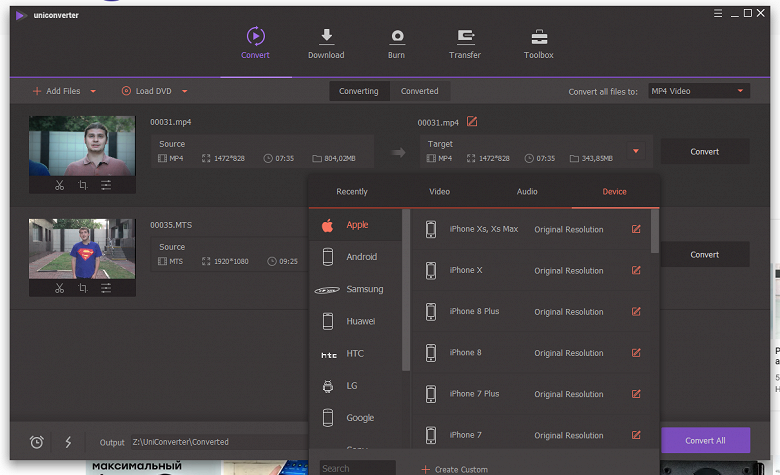Open the Burn section
This screenshot has height=475, width=780.
coord(396,44)
